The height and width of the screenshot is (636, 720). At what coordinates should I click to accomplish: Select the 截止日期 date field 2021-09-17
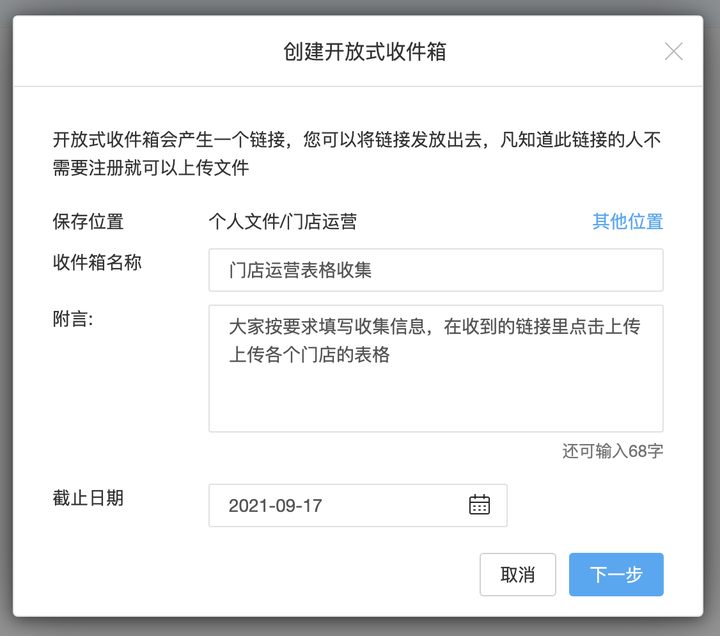[x=358, y=505]
